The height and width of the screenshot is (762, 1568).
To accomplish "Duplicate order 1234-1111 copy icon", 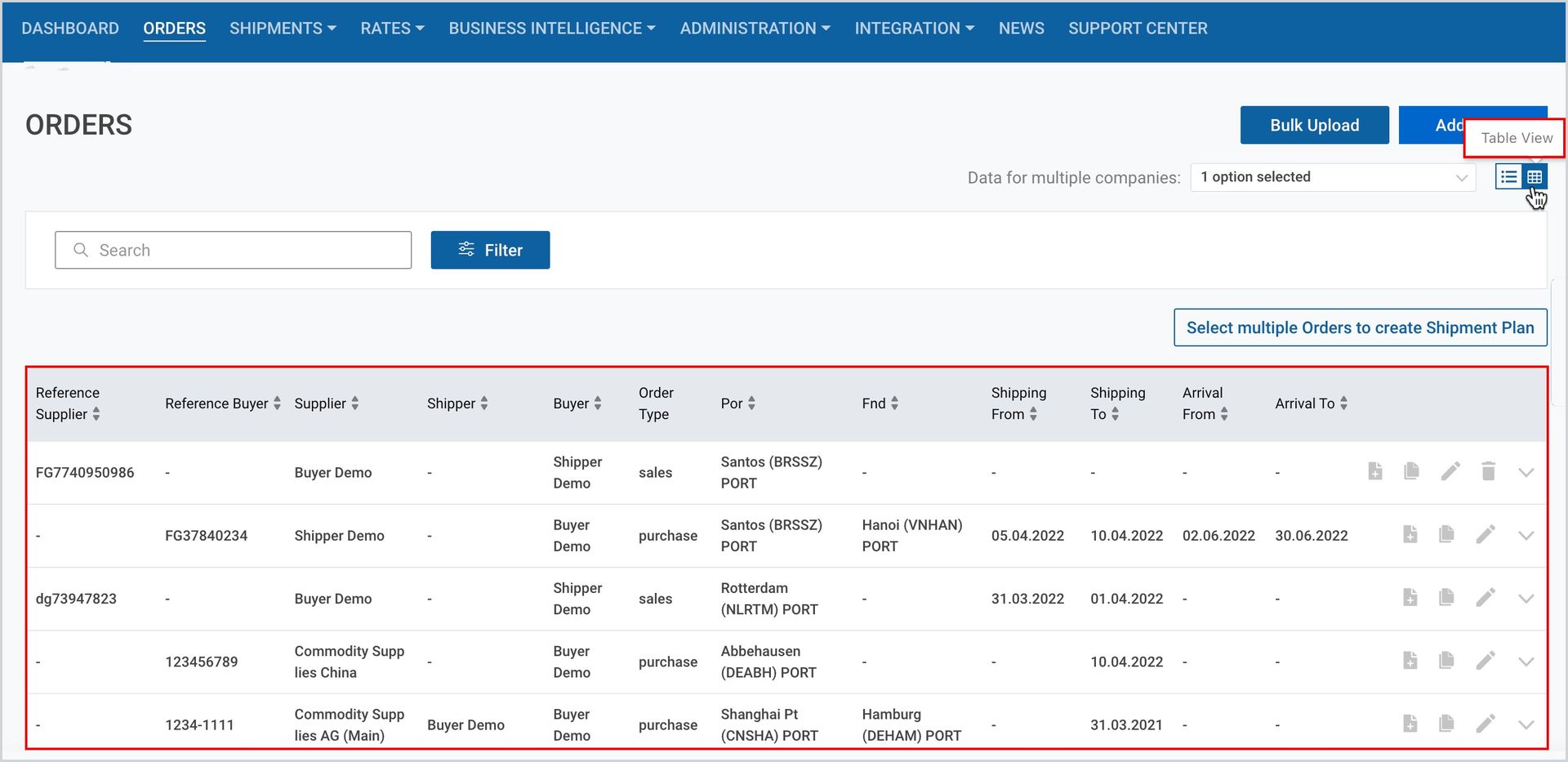I will coord(1446,723).
